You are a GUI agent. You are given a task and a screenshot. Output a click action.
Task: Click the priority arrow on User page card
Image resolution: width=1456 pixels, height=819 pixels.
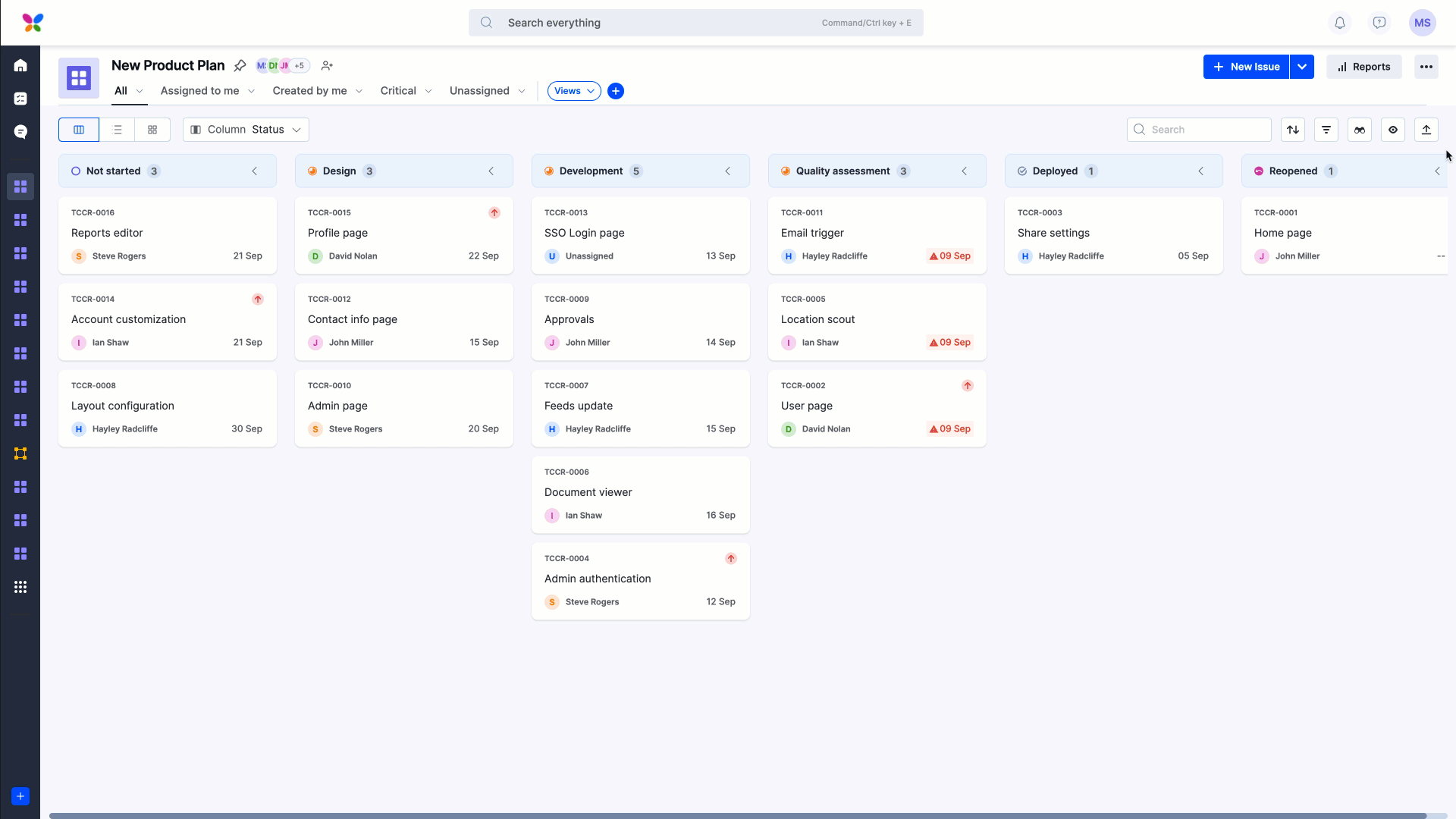coord(968,386)
